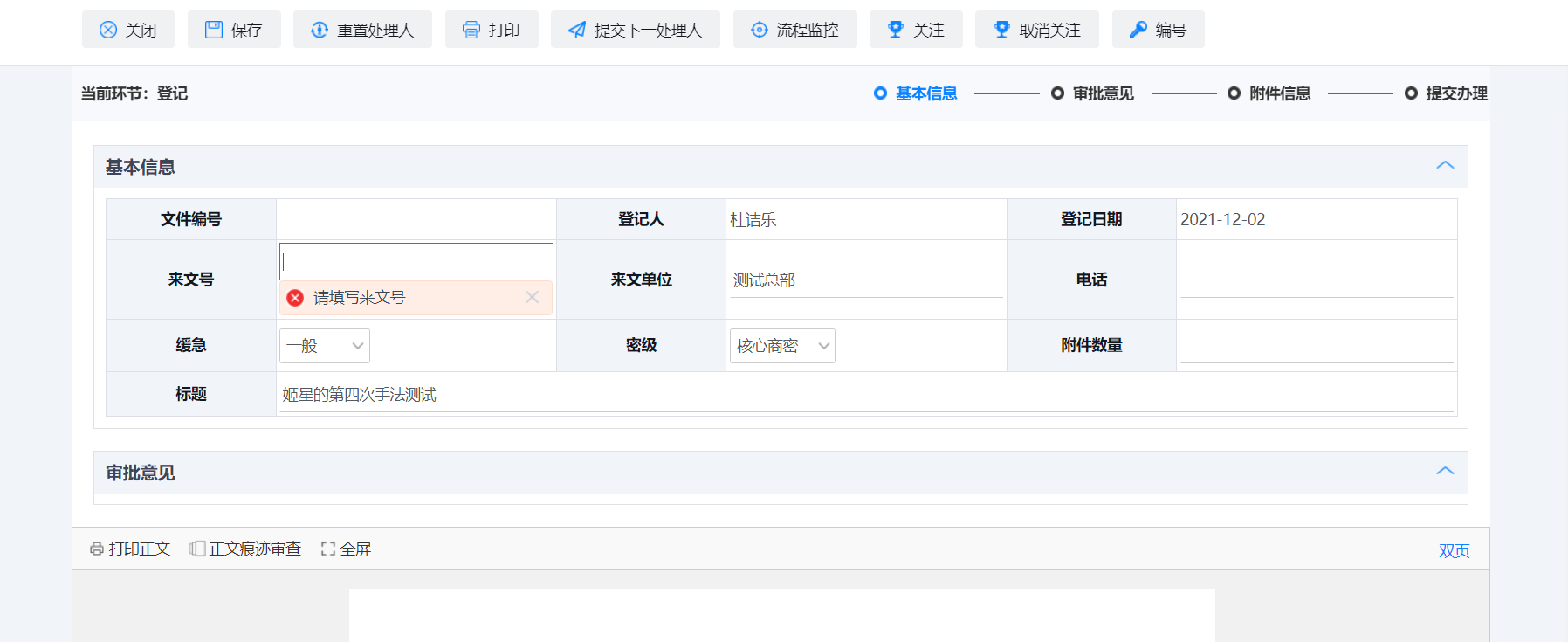Print the document using 打印 icon
This screenshot has height=642, width=1568.
471,30
